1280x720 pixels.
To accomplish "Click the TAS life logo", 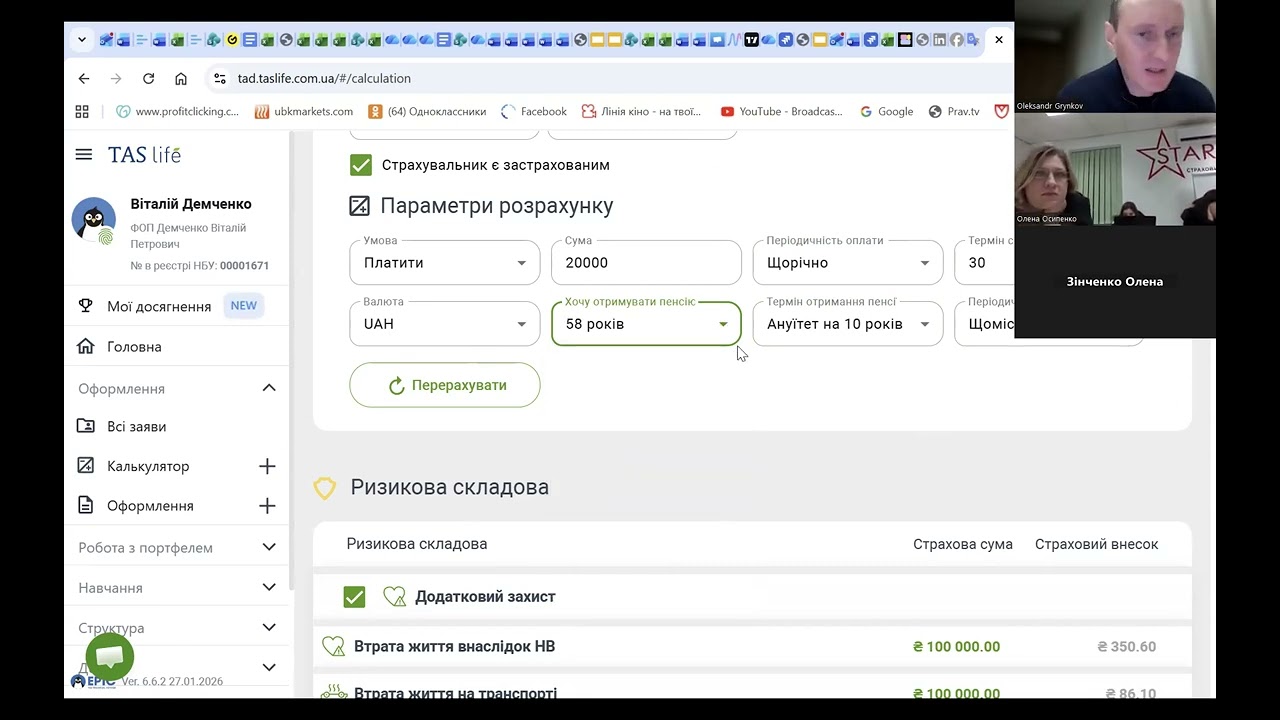I will [x=144, y=154].
